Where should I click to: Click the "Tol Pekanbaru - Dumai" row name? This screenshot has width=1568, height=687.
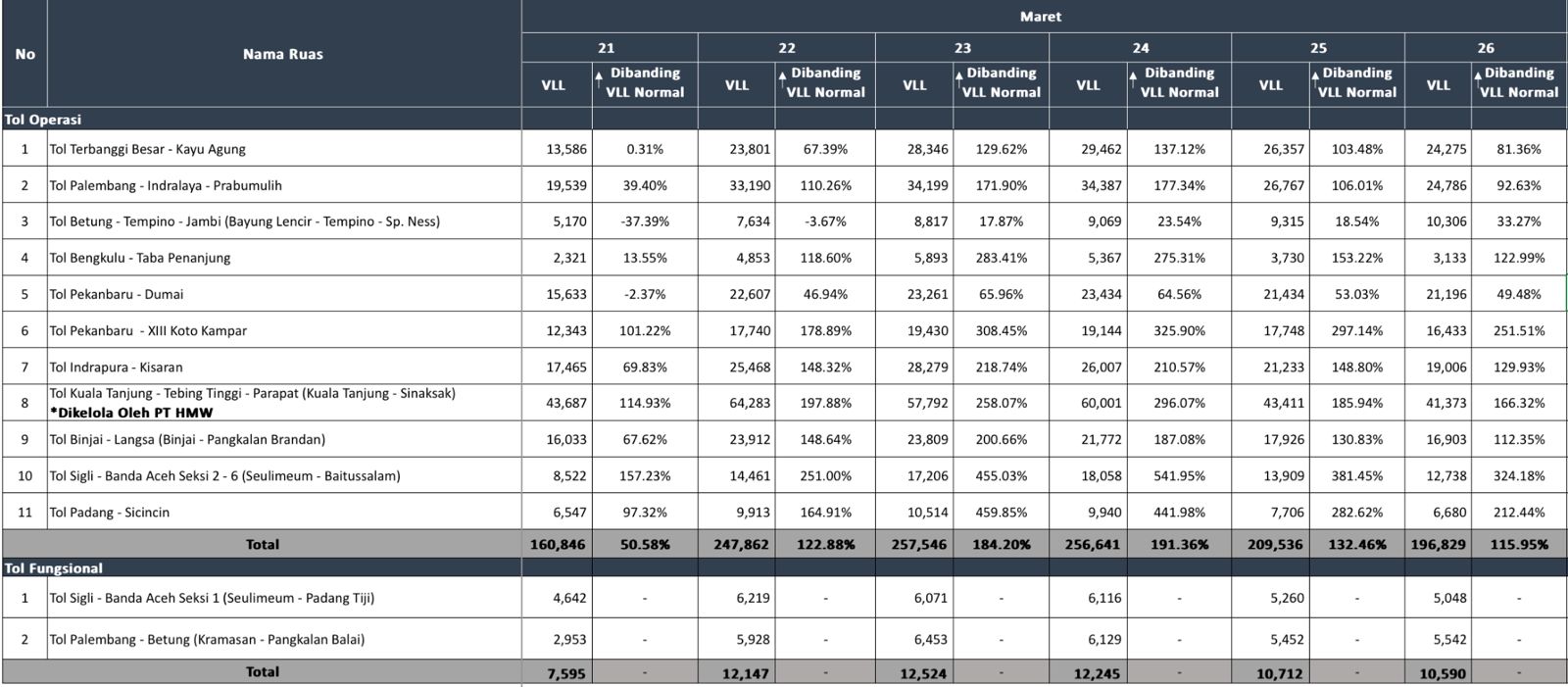coord(117,294)
